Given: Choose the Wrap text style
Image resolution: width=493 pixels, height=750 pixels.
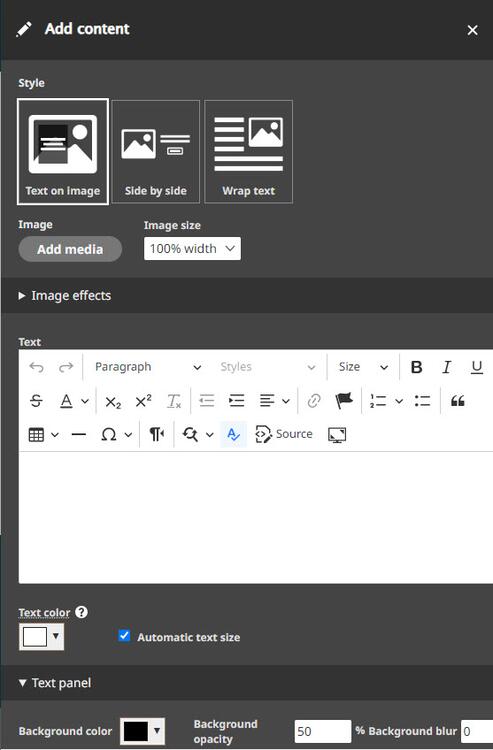Looking at the screenshot, I should (x=249, y=152).
